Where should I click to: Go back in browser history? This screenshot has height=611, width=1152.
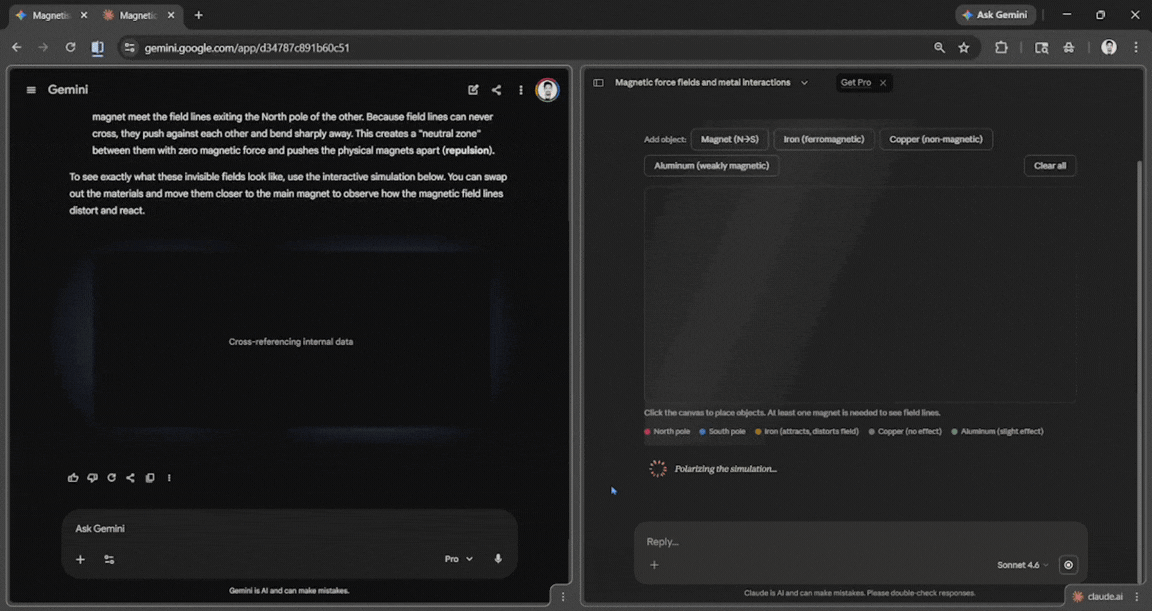coord(16,48)
